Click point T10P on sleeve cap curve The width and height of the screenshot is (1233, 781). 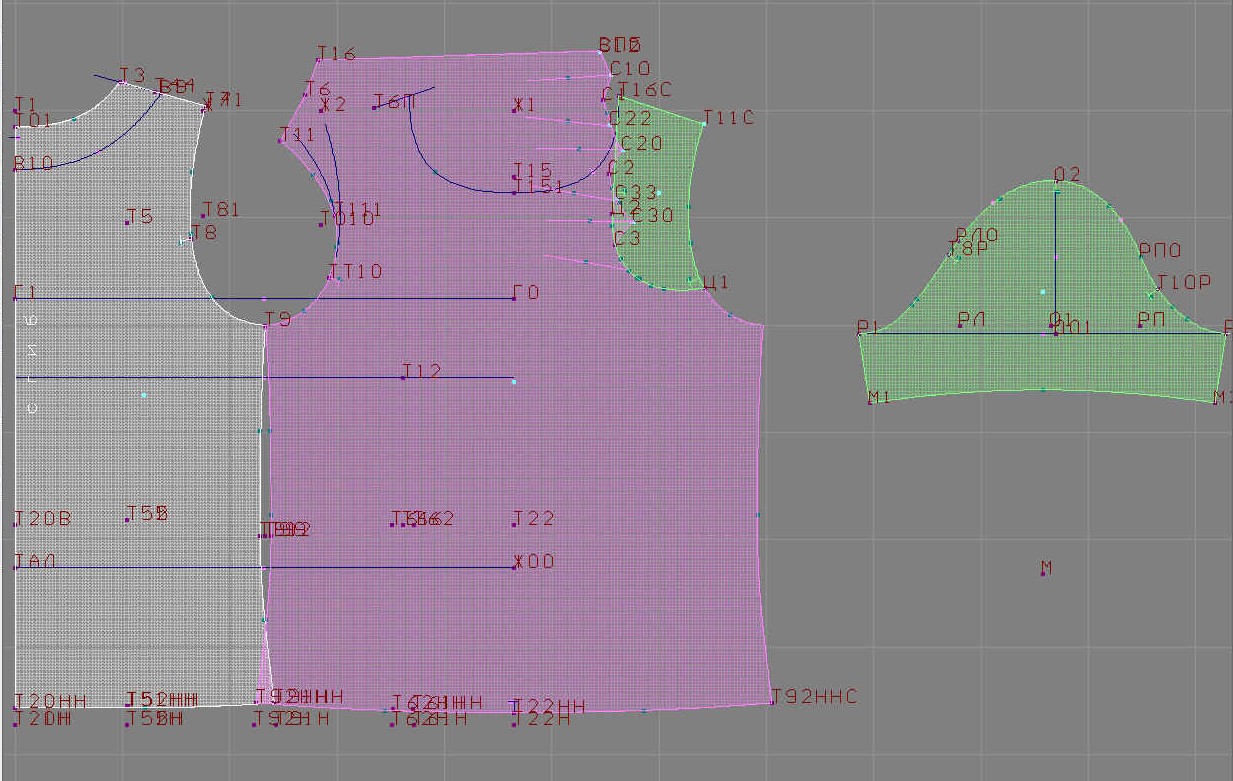(1152, 293)
